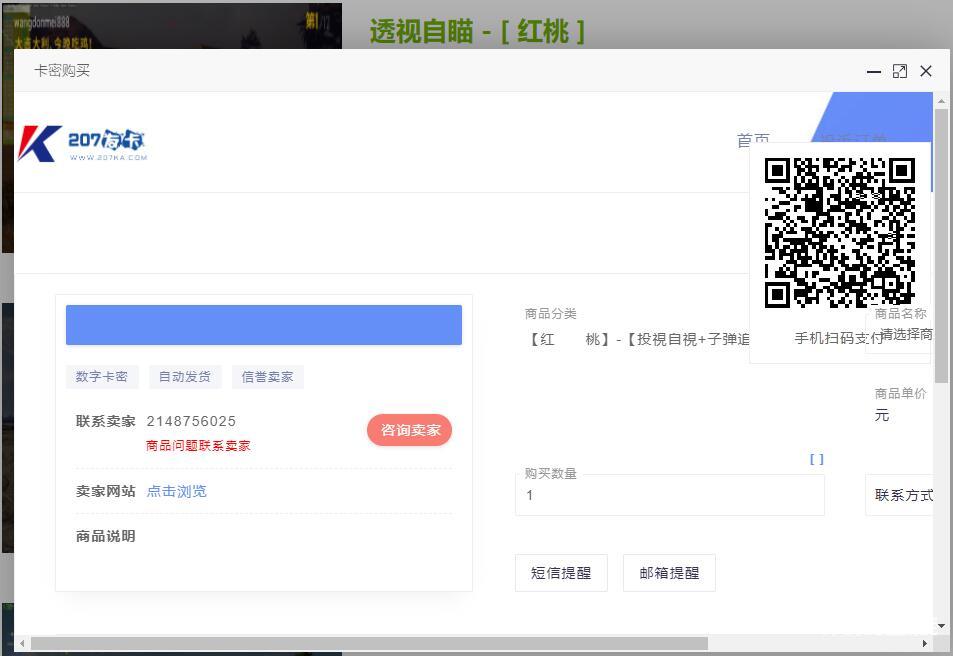Click the horizontal scrollbar left arrow
The width and height of the screenshot is (953, 656).
coord(22,643)
